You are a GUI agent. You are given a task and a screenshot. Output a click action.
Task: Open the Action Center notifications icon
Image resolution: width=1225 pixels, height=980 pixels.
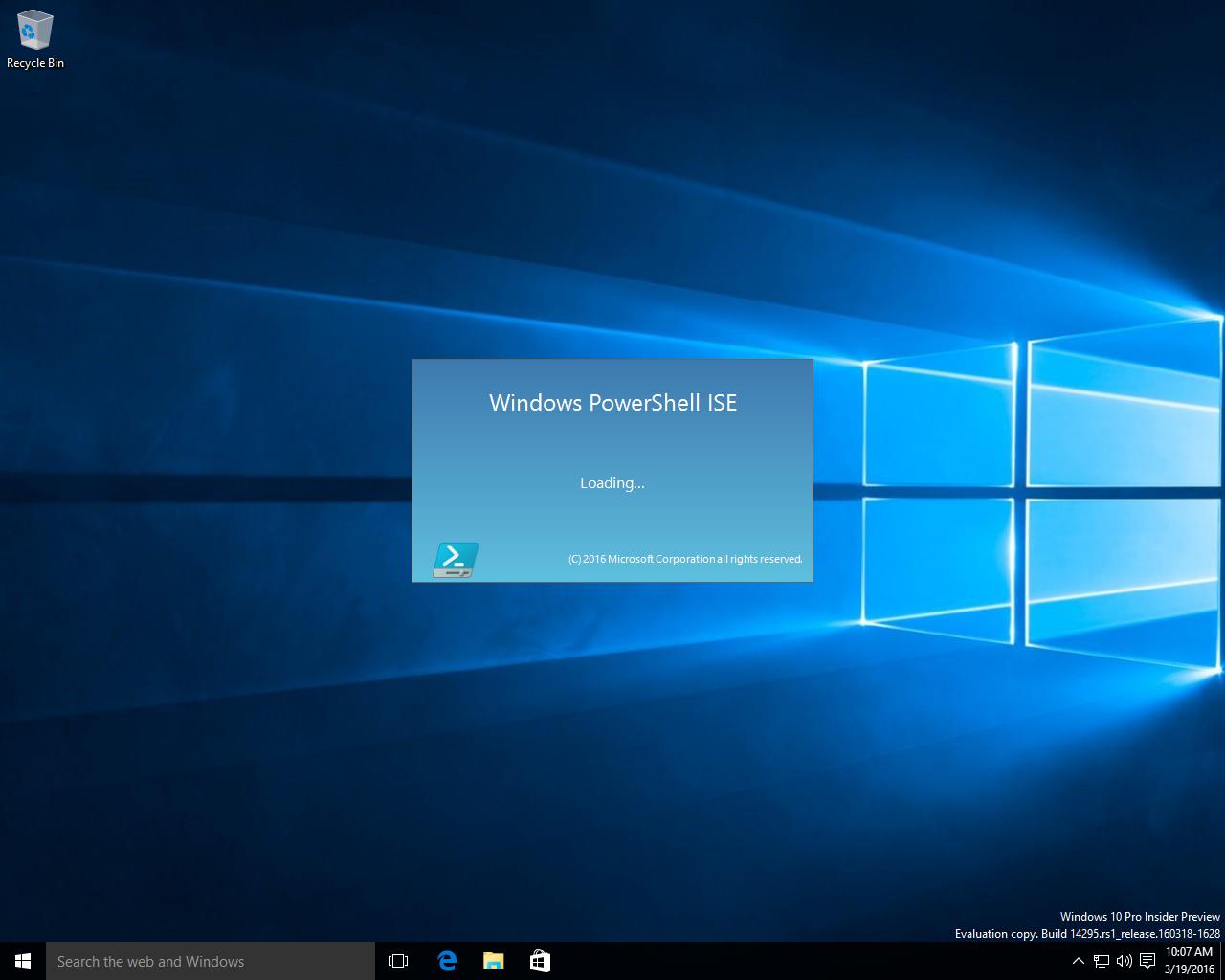pos(1147,961)
